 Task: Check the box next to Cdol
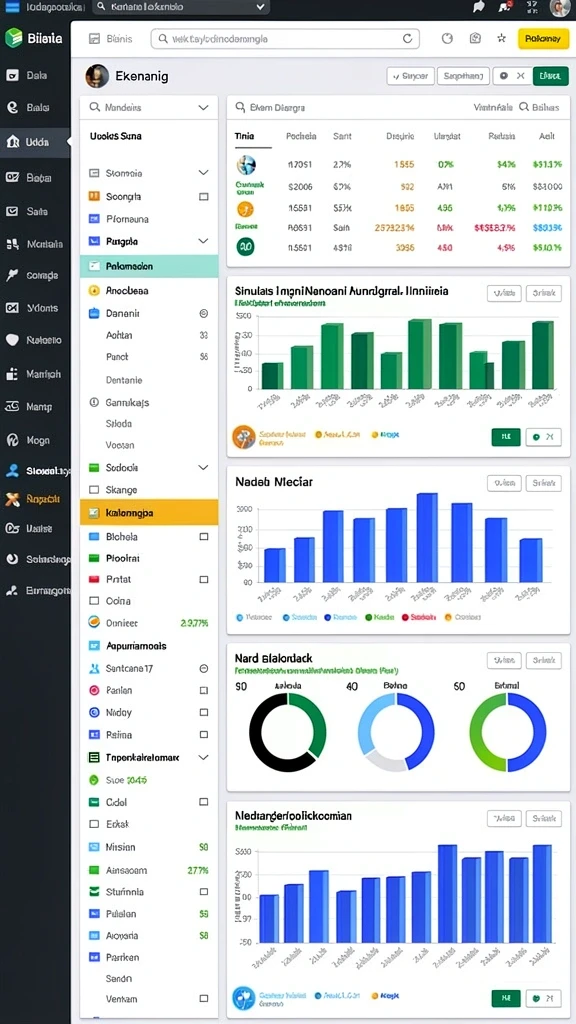click(x=204, y=802)
